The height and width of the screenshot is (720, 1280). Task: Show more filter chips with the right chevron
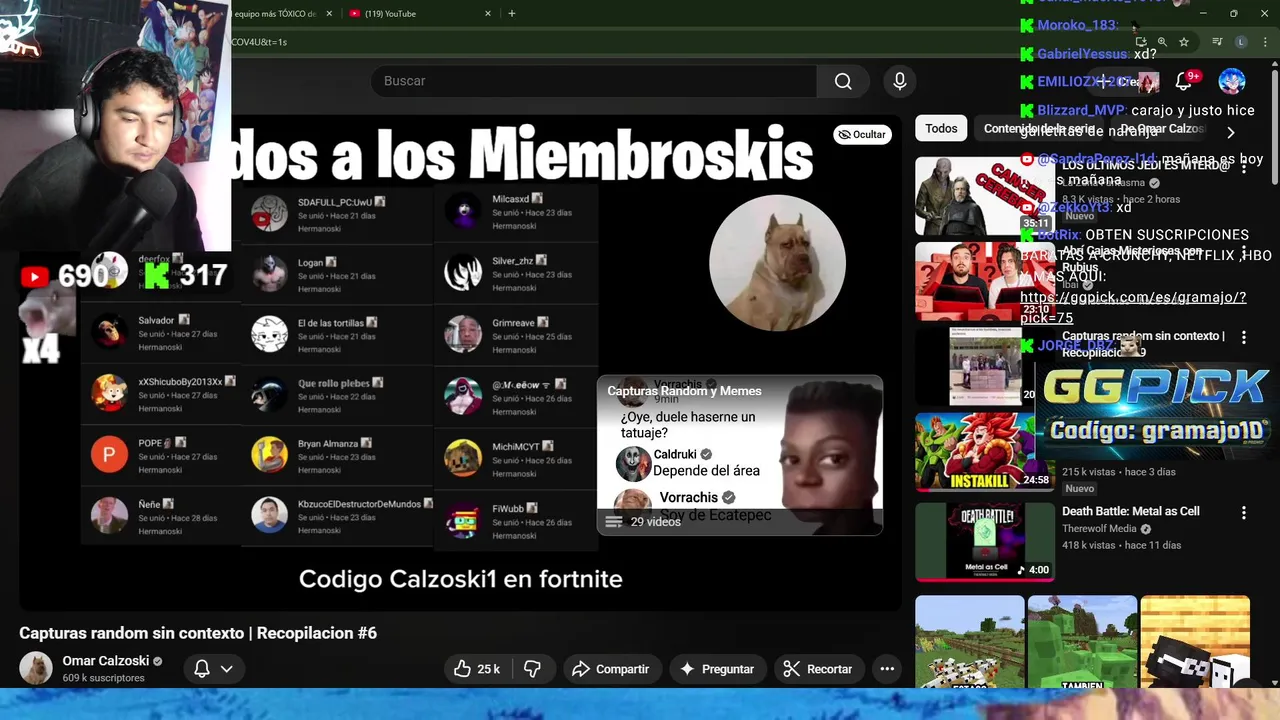(1230, 131)
